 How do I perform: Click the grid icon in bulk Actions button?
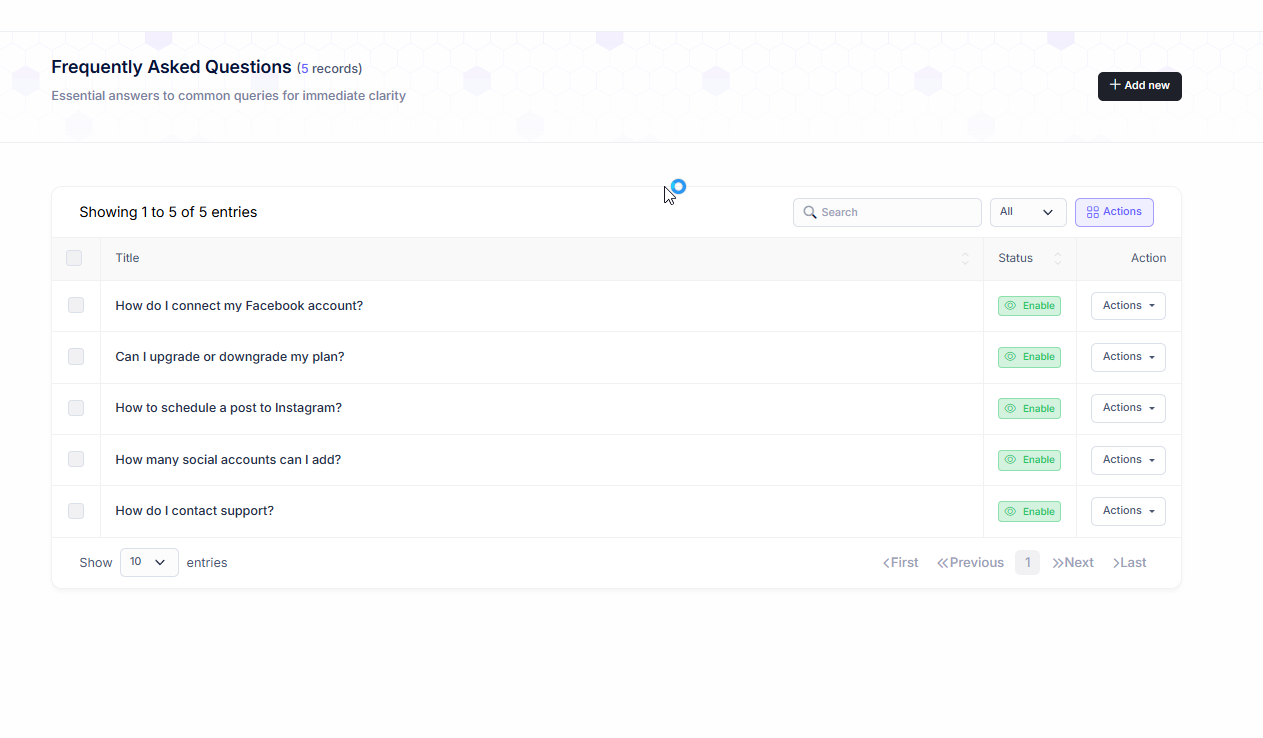tap(1092, 212)
